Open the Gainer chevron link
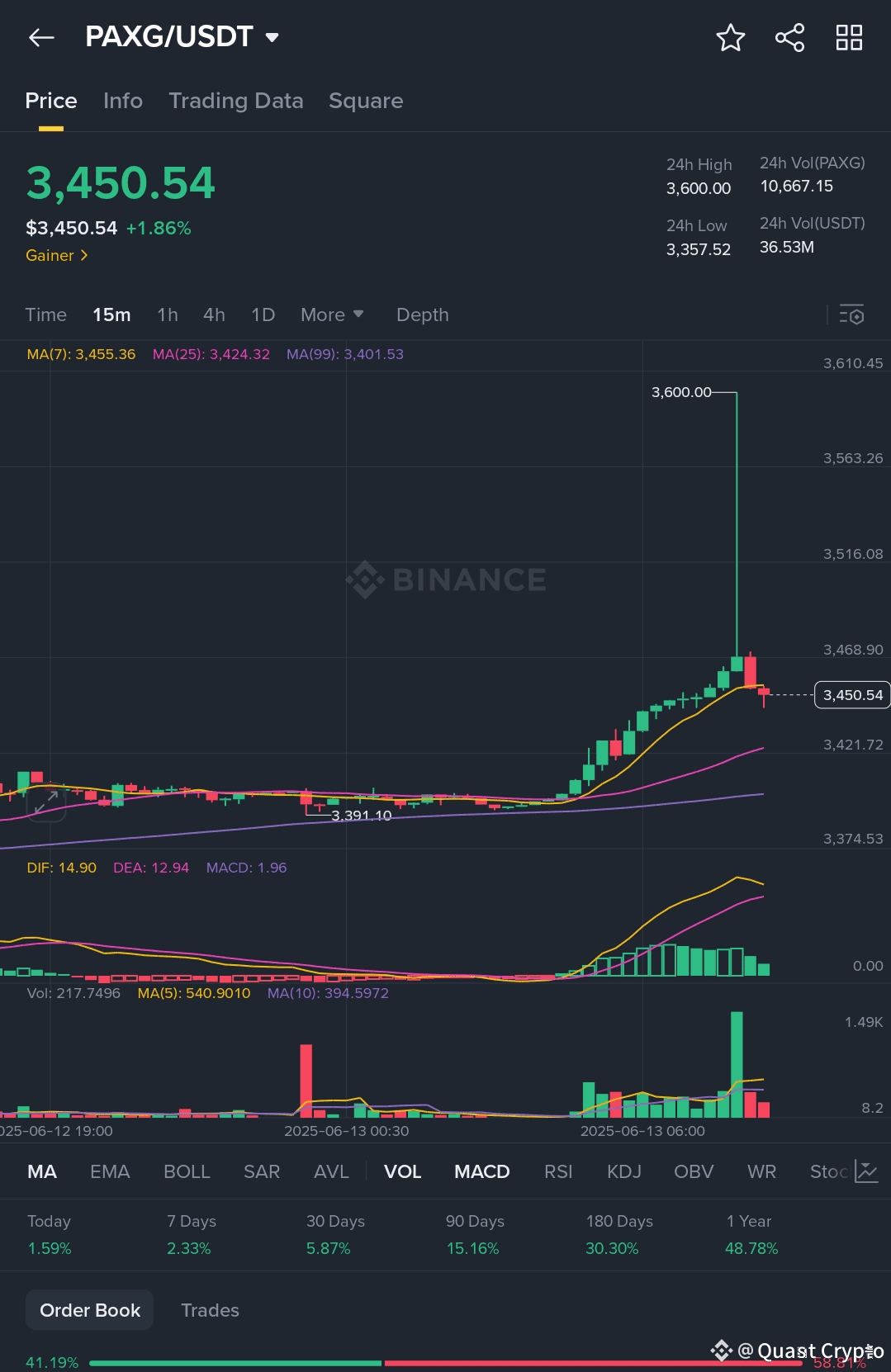Viewport: 891px width, 1372px height. click(x=57, y=256)
